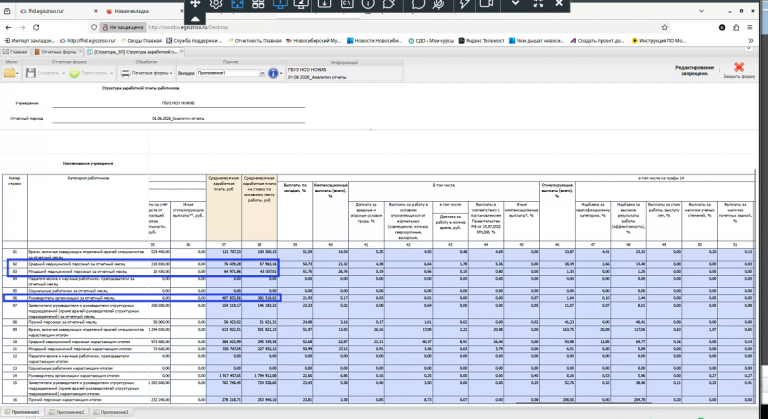Collapse overlay toolbar with the up arrow

[195, 19]
